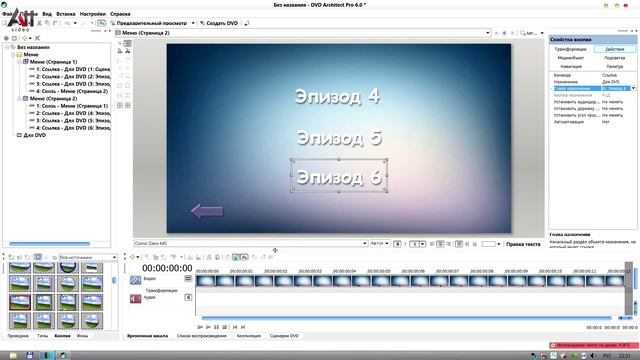This screenshot has height=360, width=640.
Task: Open the Глава назначения value dropdown
Action: point(633,88)
